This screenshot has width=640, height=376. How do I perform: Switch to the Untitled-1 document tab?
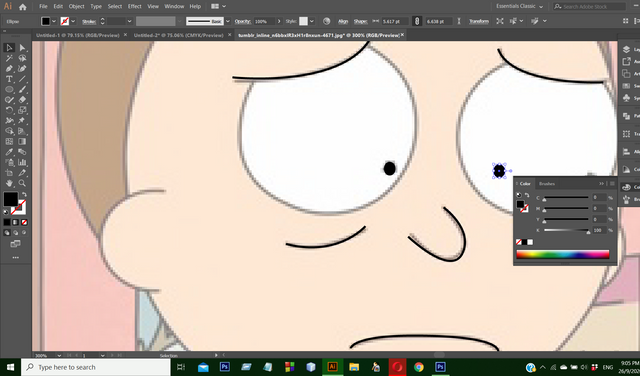tap(78, 35)
